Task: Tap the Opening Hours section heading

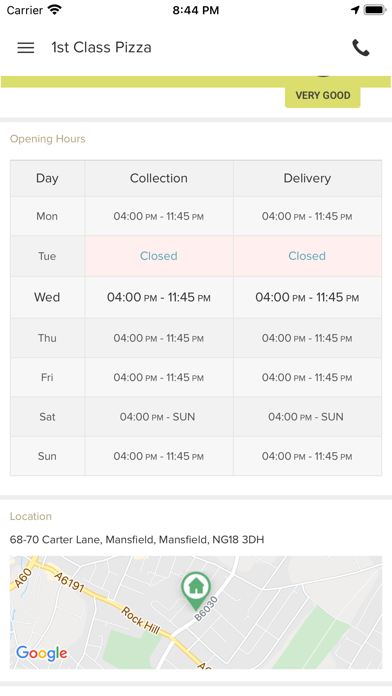Action: tap(48, 139)
